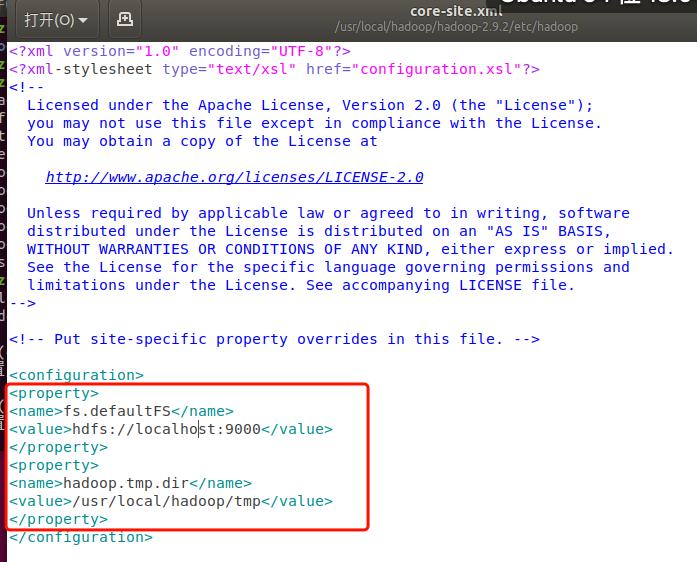This screenshot has height=562, width=697.
Task: Click the 'Put site-specific property overrides' comment
Action: pyautogui.click(x=274, y=339)
